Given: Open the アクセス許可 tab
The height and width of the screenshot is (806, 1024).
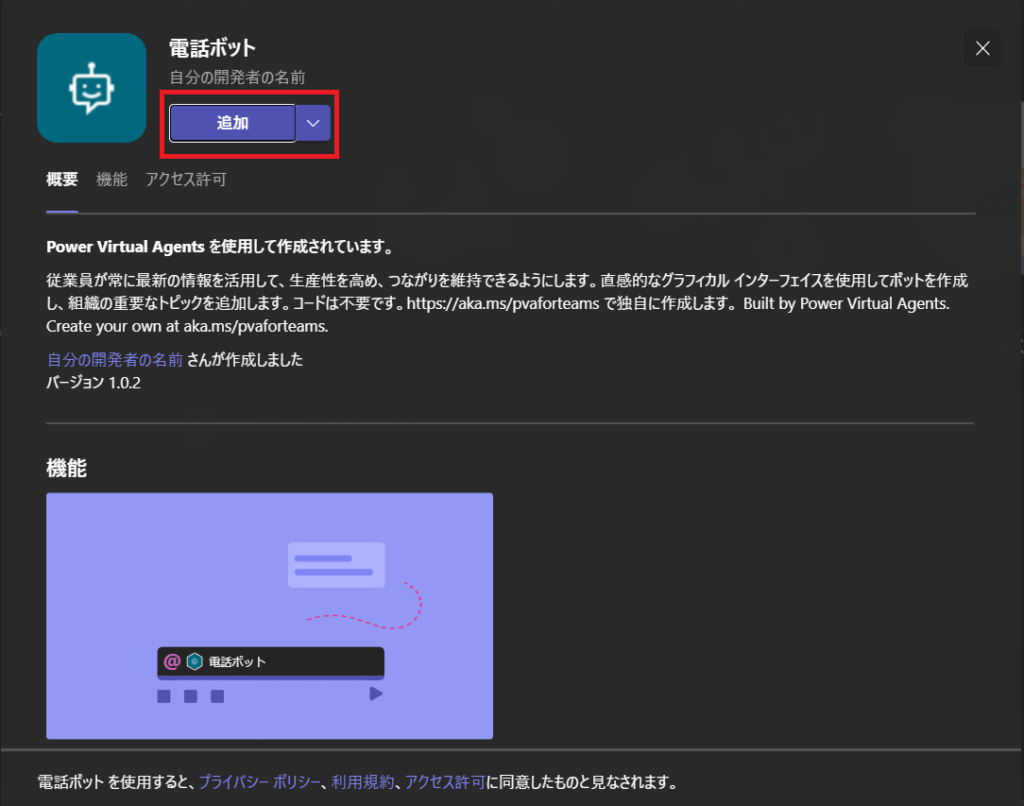Looking at the screenshot, I should click(x=186, y=180).
